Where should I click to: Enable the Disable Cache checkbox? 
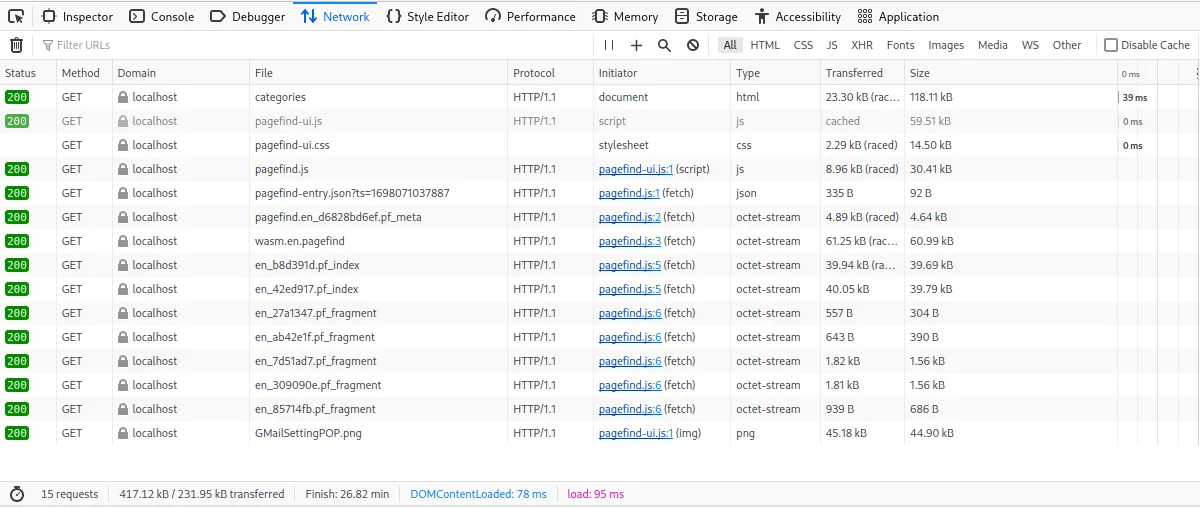pyautogui.click(x=1111, y=45)
